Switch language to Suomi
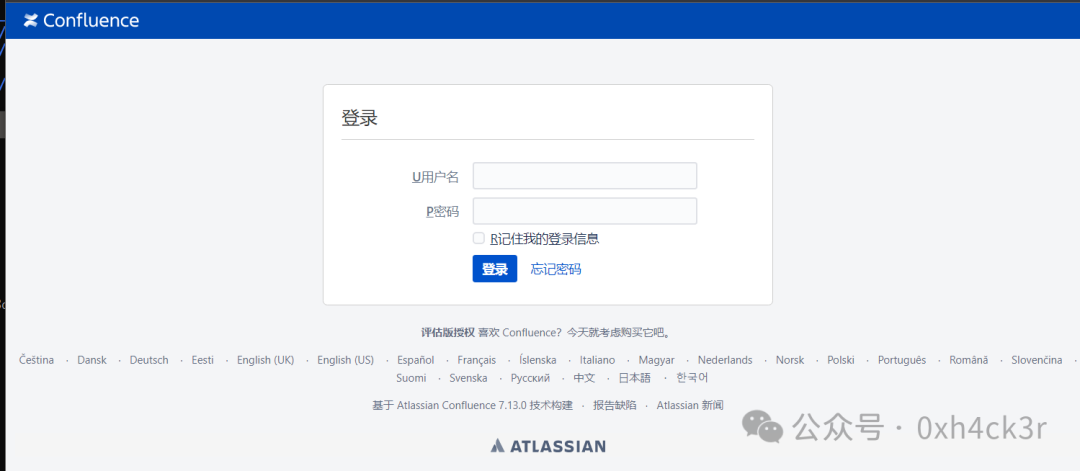This screenshot has height=471, width=1080. 411,378
